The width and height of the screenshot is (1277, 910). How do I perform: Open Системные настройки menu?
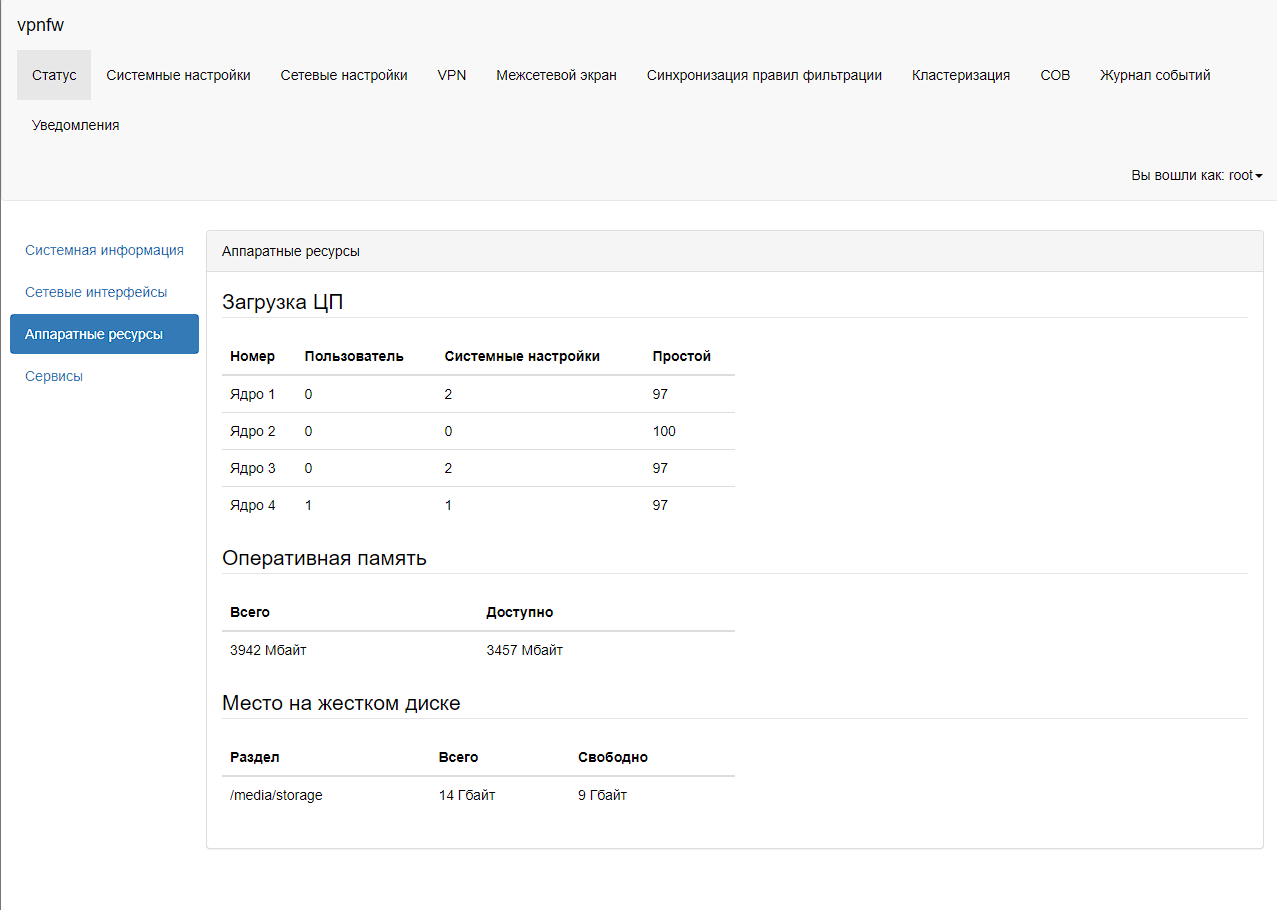pos(178,75)
